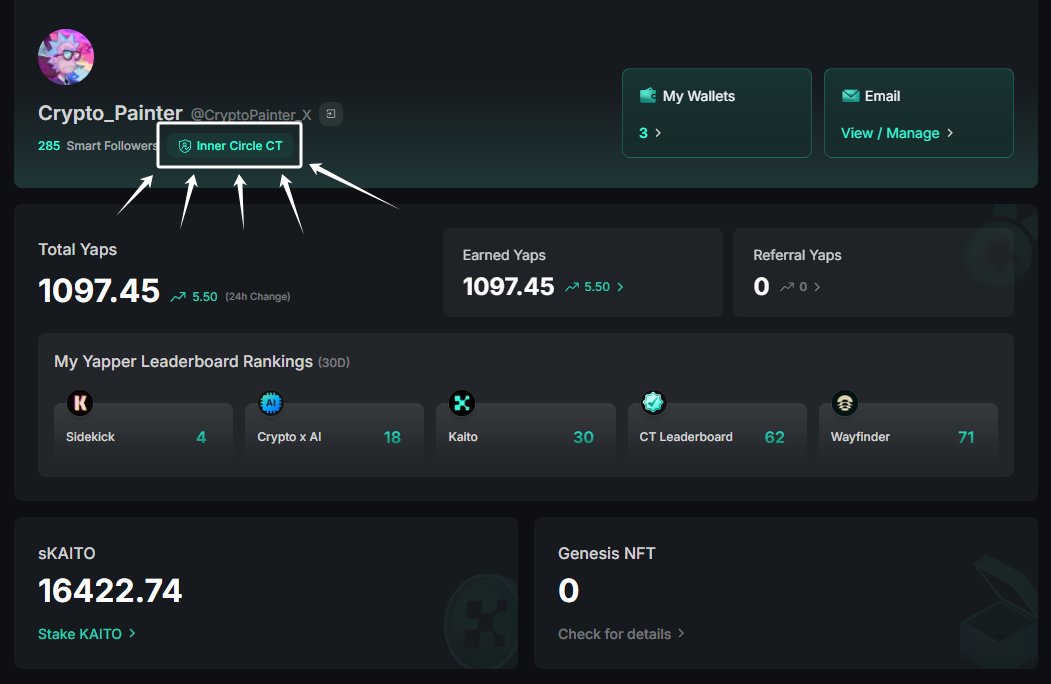Click the trend arrow in Earned Yaps card
1051x684 pixels.
click(x=572, y=287)
